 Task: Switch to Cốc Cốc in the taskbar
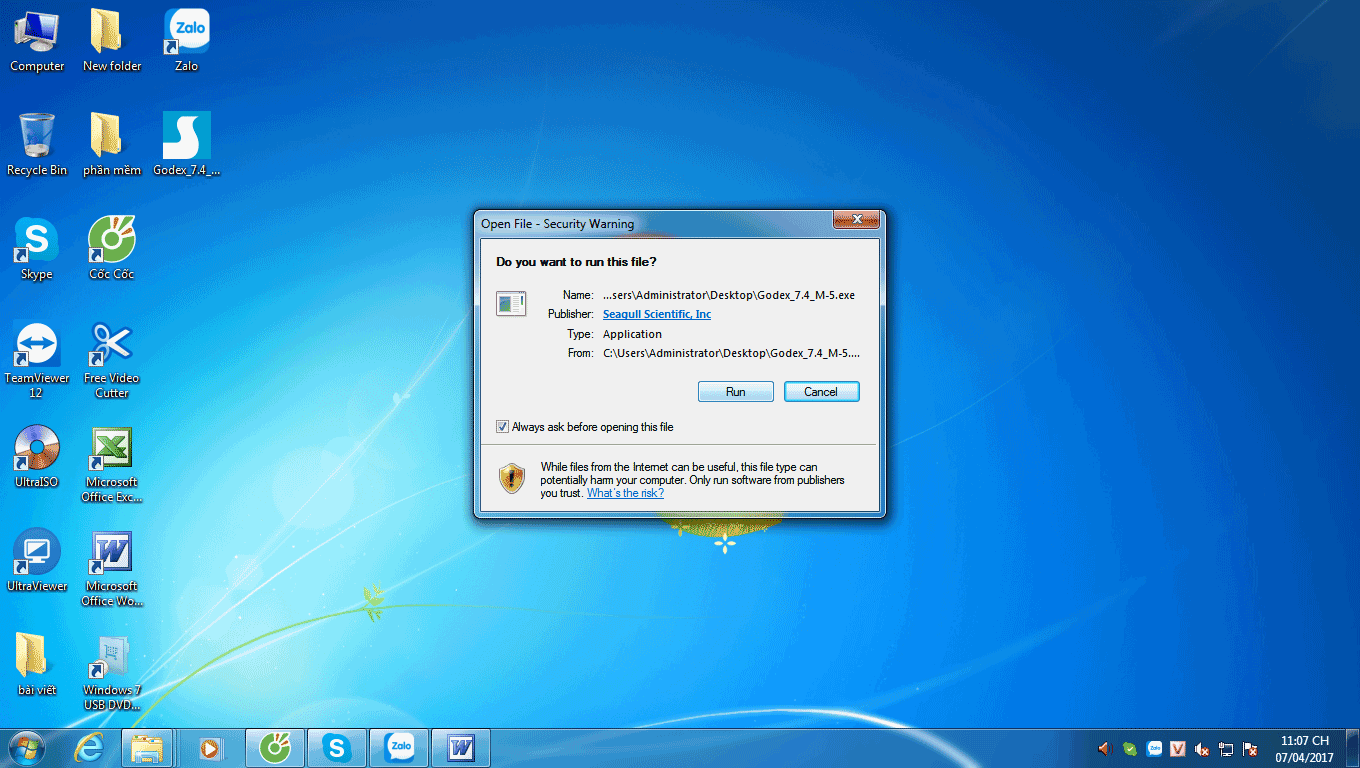click(274, 748)
